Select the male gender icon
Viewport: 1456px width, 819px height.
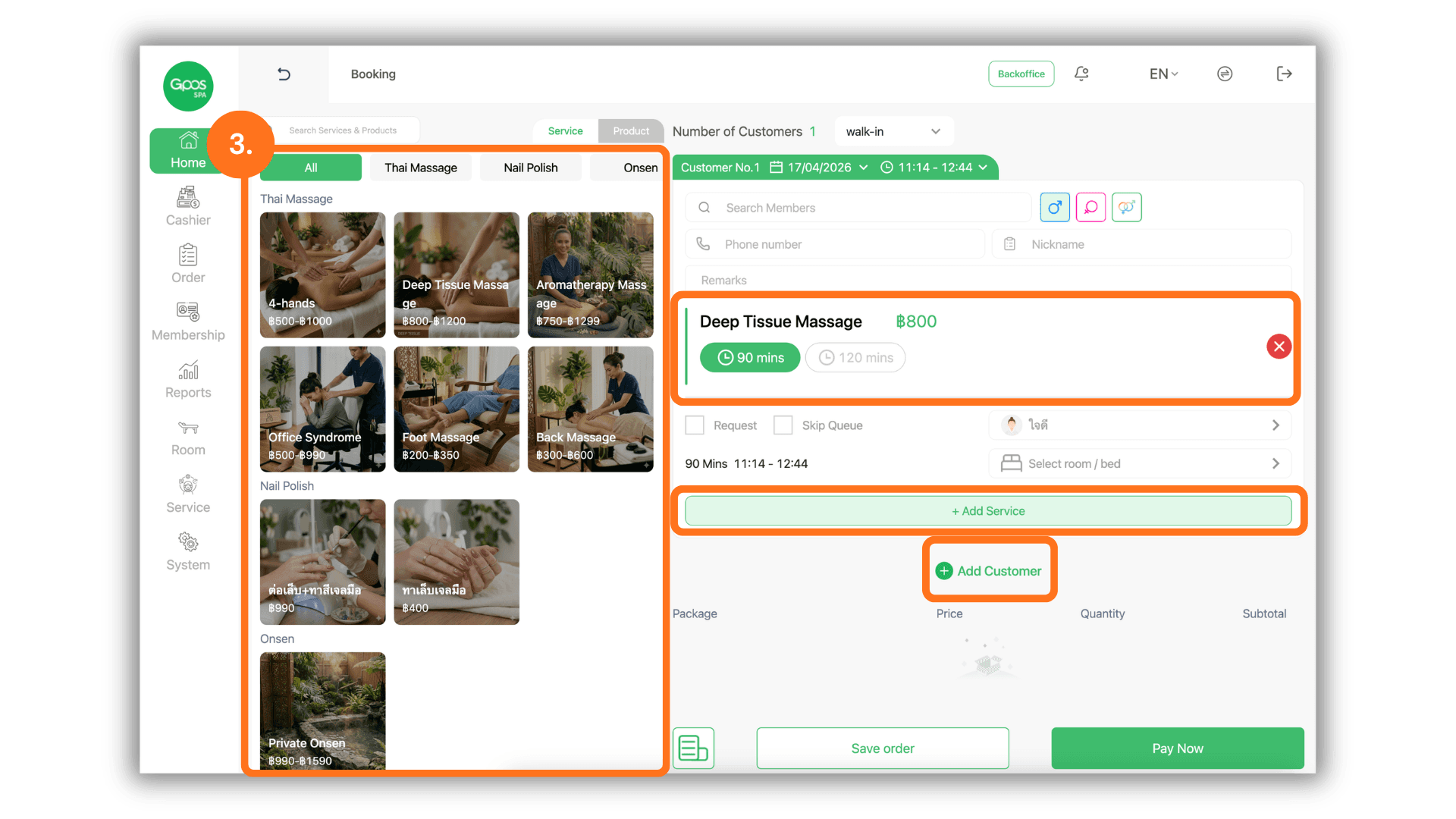[x=1055, y=207]
